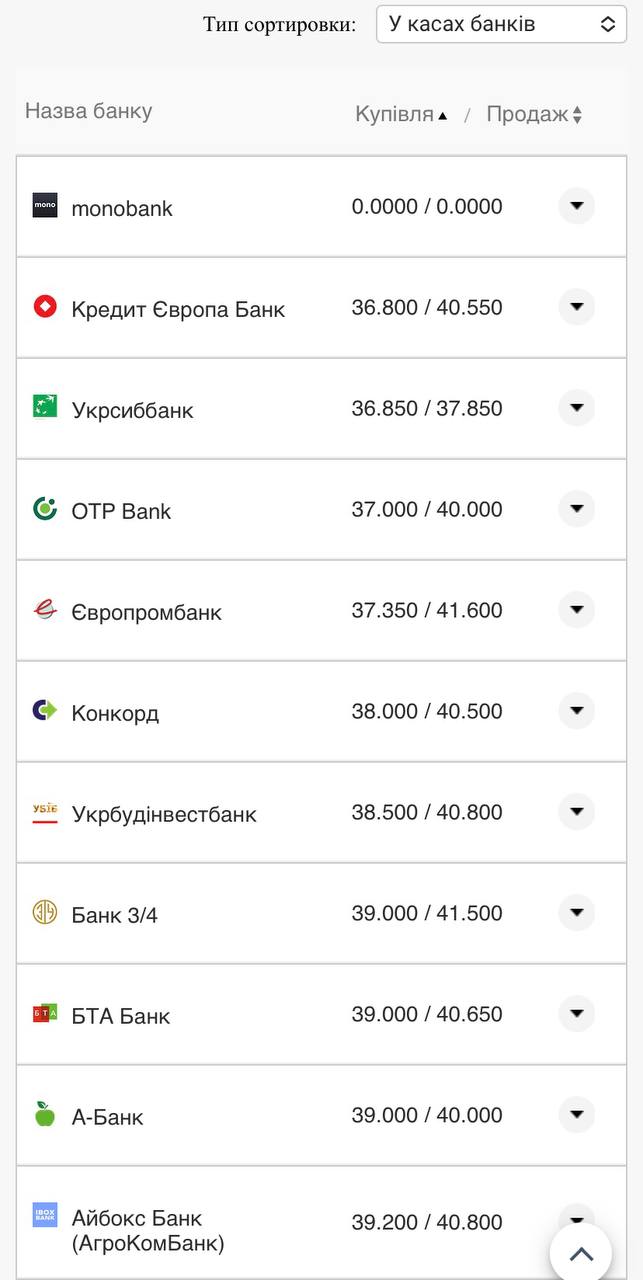Open the monobank bank page link
643x1280 pixels.
click(121, 208)
